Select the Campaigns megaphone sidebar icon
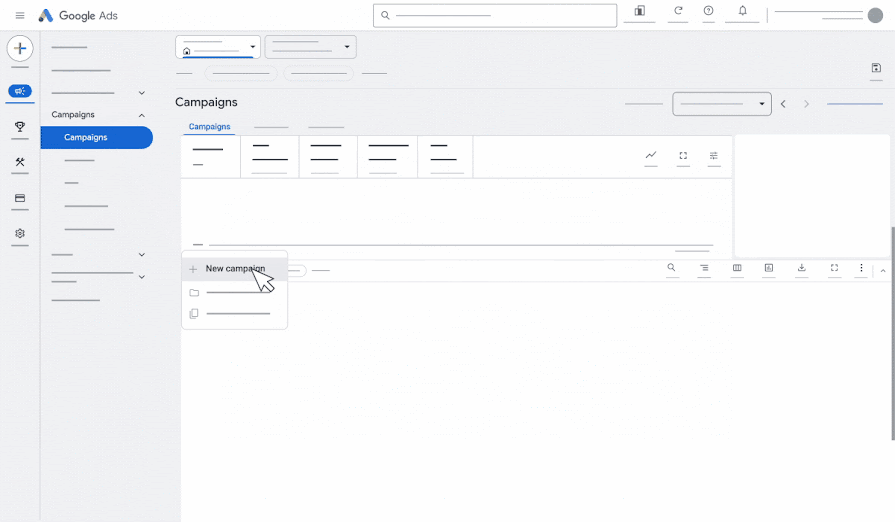The image size is (895, 522). [x=20, y=91]
